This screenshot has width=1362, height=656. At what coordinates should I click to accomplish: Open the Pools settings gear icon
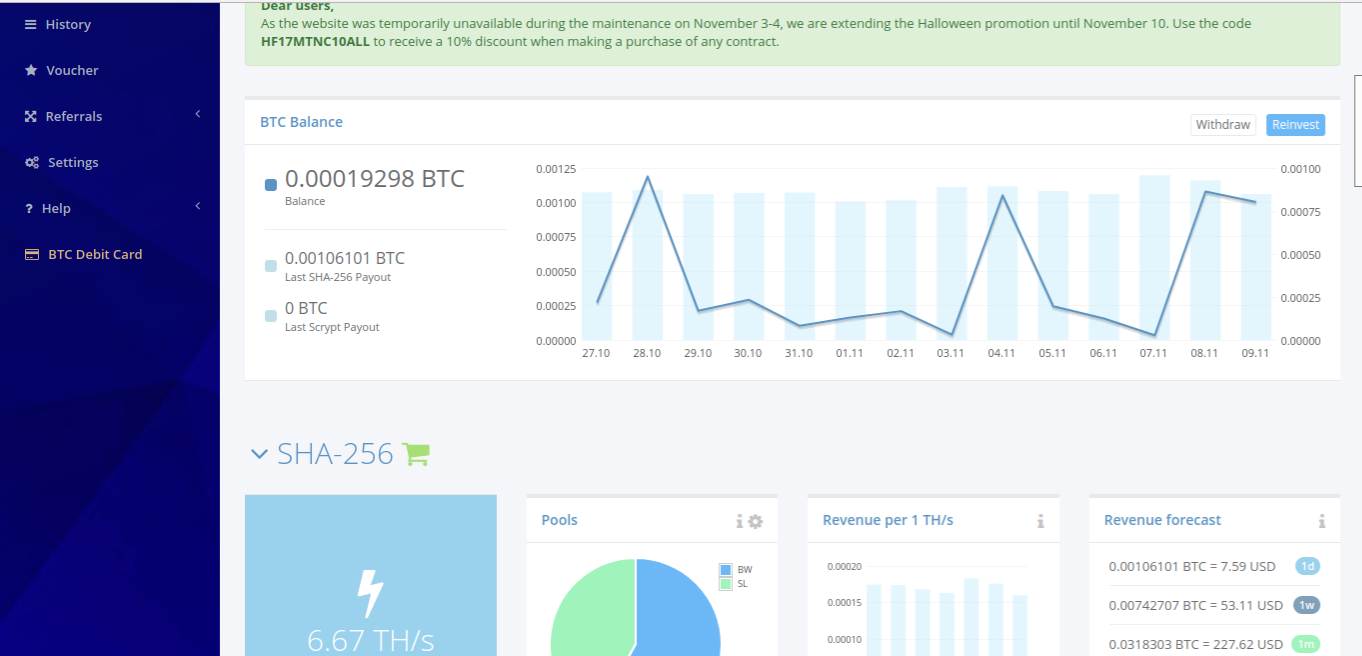tap(755, 521)
